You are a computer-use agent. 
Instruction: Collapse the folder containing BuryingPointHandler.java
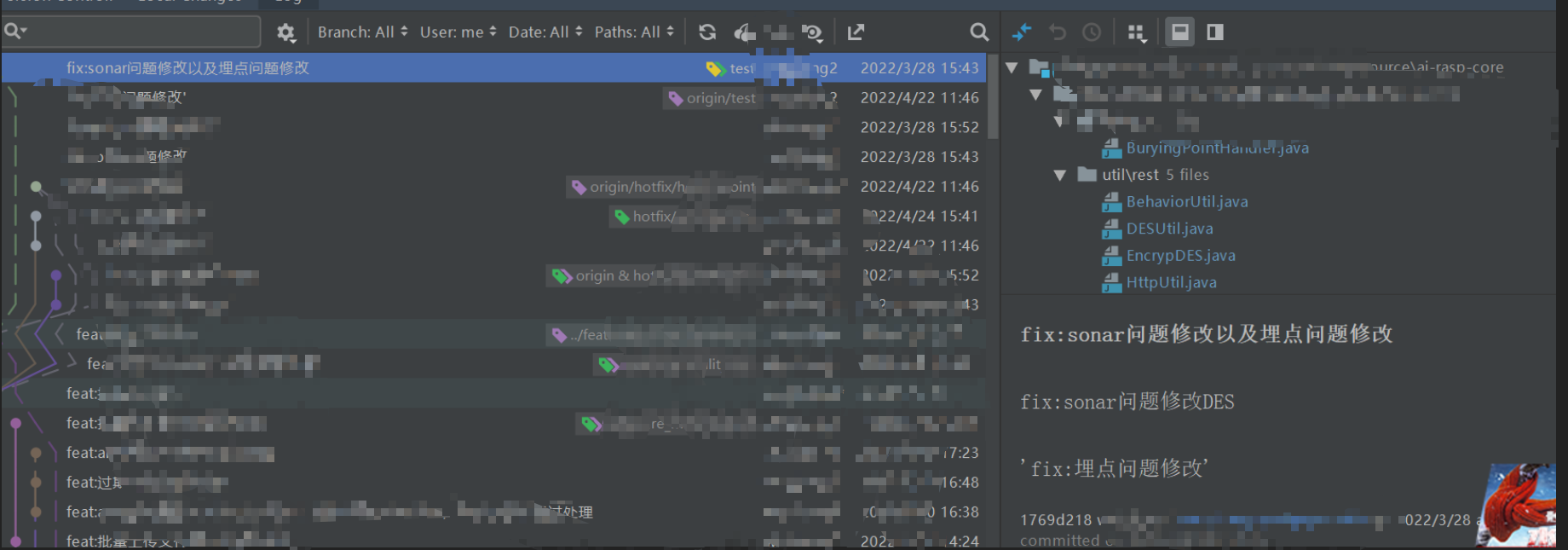(x=1059, y=121)
